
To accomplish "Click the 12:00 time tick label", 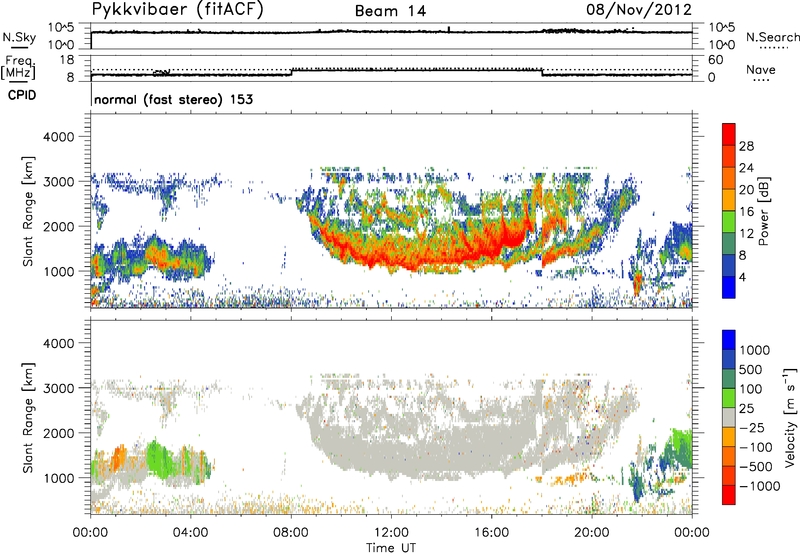I will pos(391,533).
